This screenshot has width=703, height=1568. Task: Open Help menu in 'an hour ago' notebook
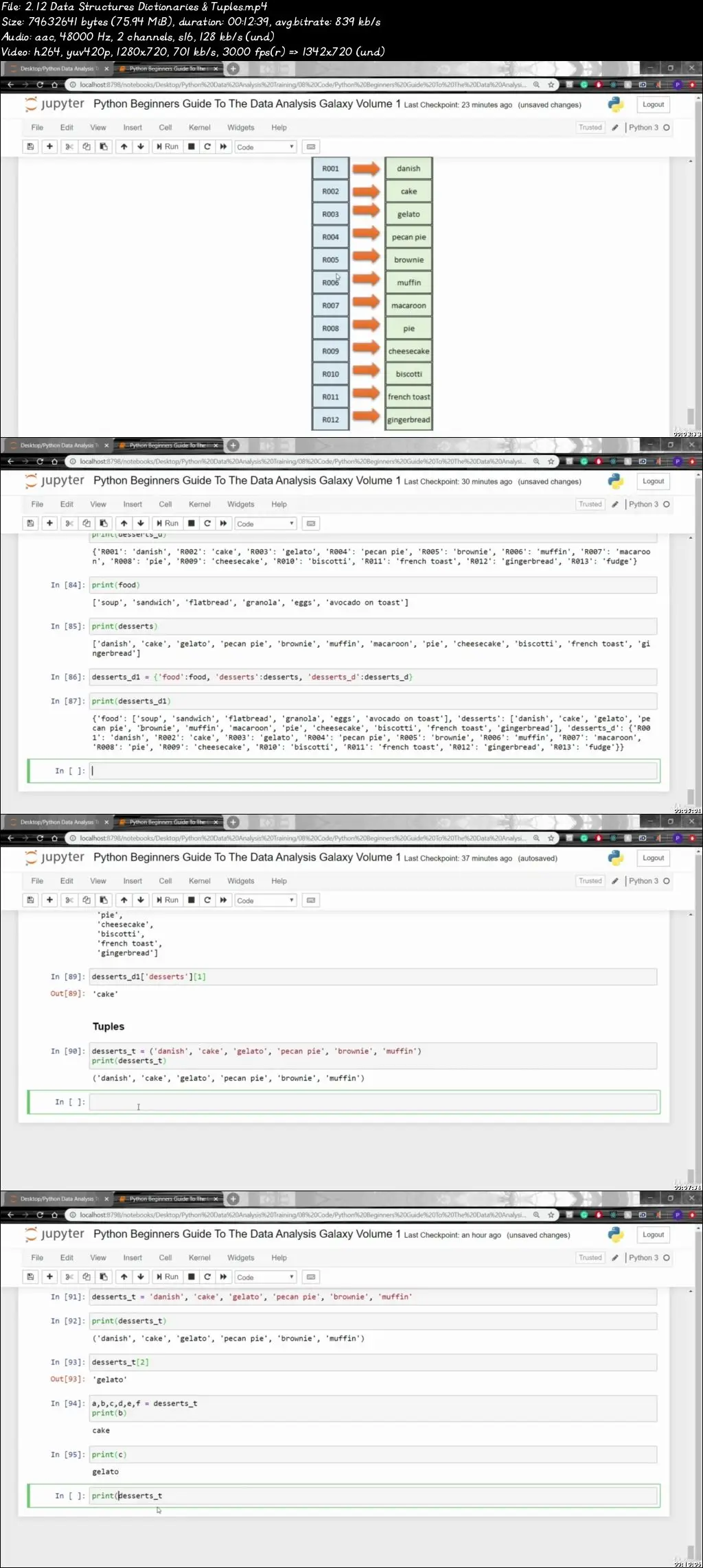coord(279,1258)
